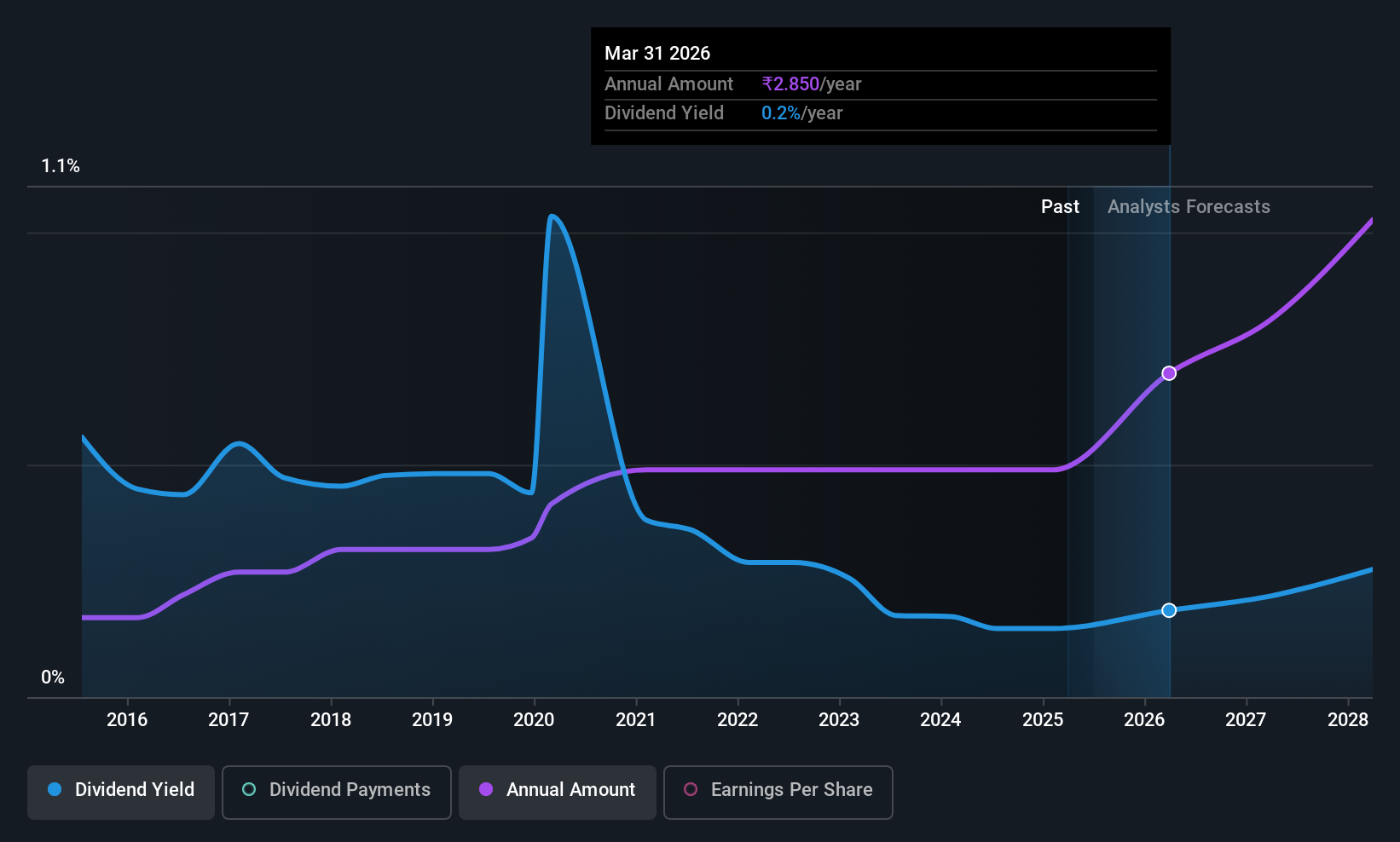1400x842 pixels.
Task: Select the blue Dividend Yield data point
Action: coord(1169,610)
